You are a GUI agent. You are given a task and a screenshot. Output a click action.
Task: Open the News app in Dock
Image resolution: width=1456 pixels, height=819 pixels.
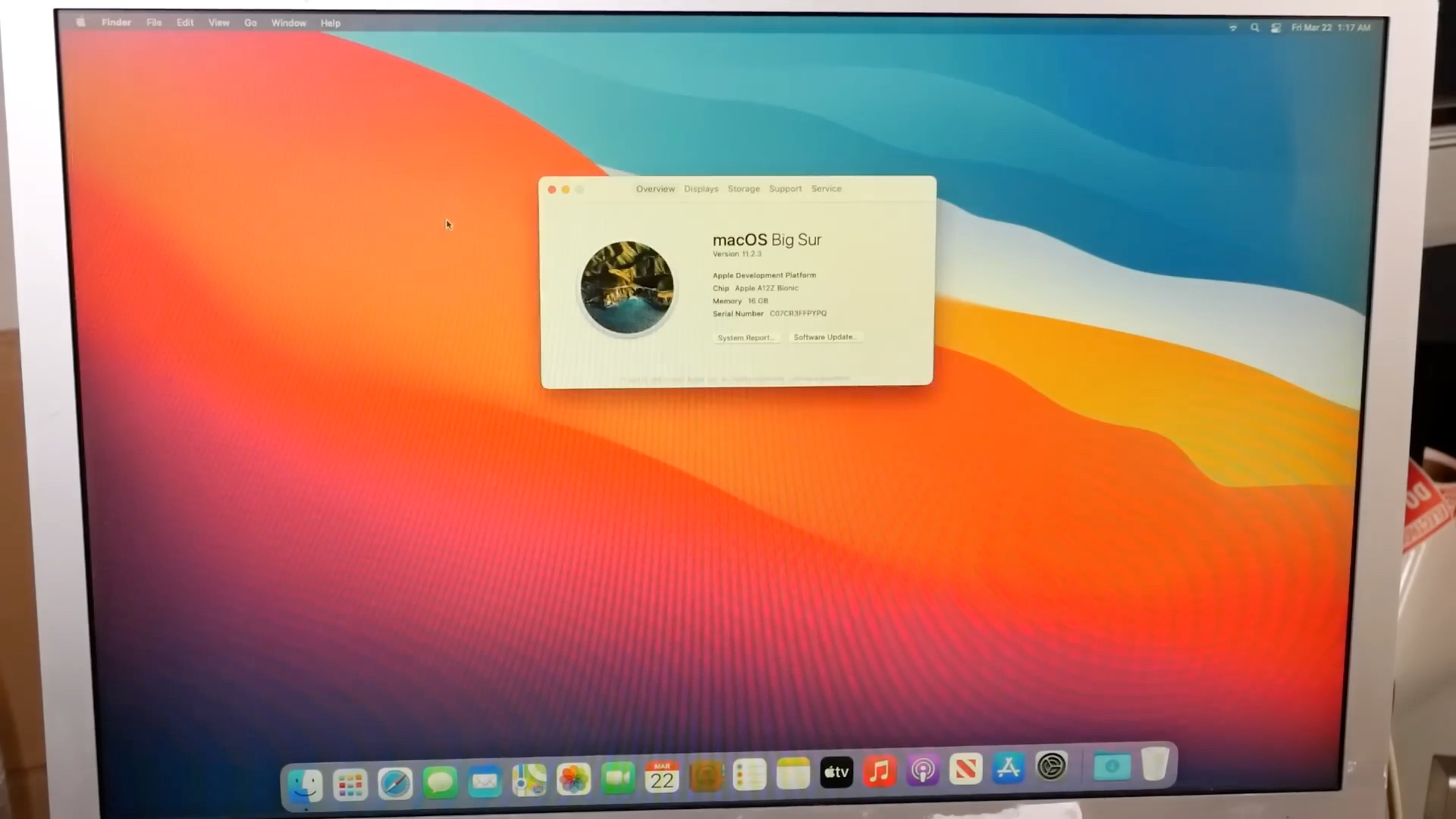[x=965, y=770]
